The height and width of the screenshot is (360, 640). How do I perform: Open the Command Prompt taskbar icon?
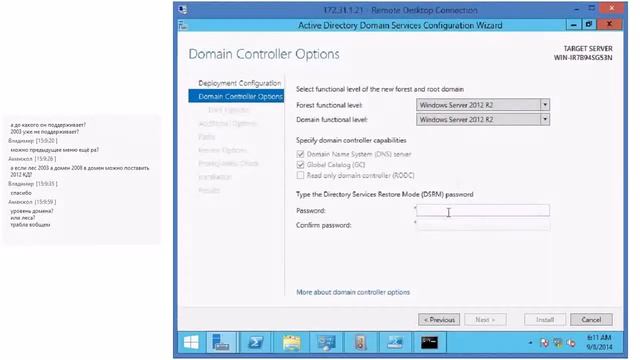point(429,342)
